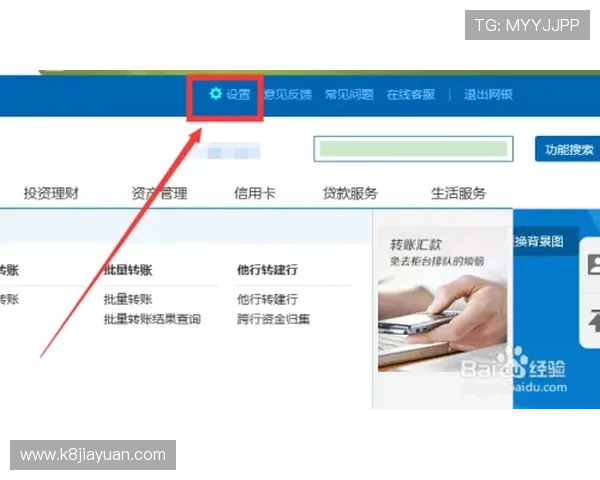Open 跨行资金归集 link

273,319
